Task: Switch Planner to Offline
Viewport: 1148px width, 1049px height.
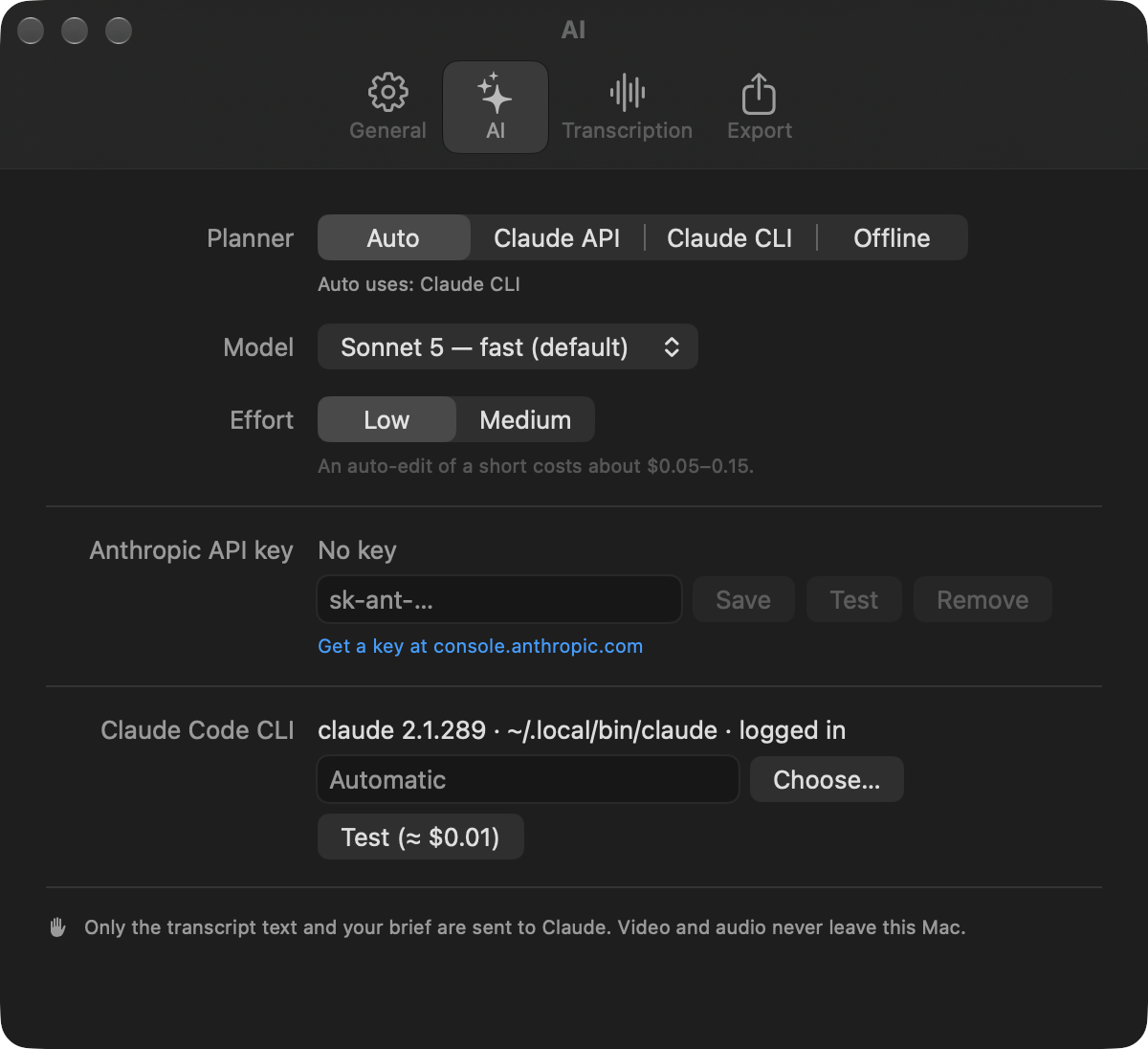Action: coord(892,238)
